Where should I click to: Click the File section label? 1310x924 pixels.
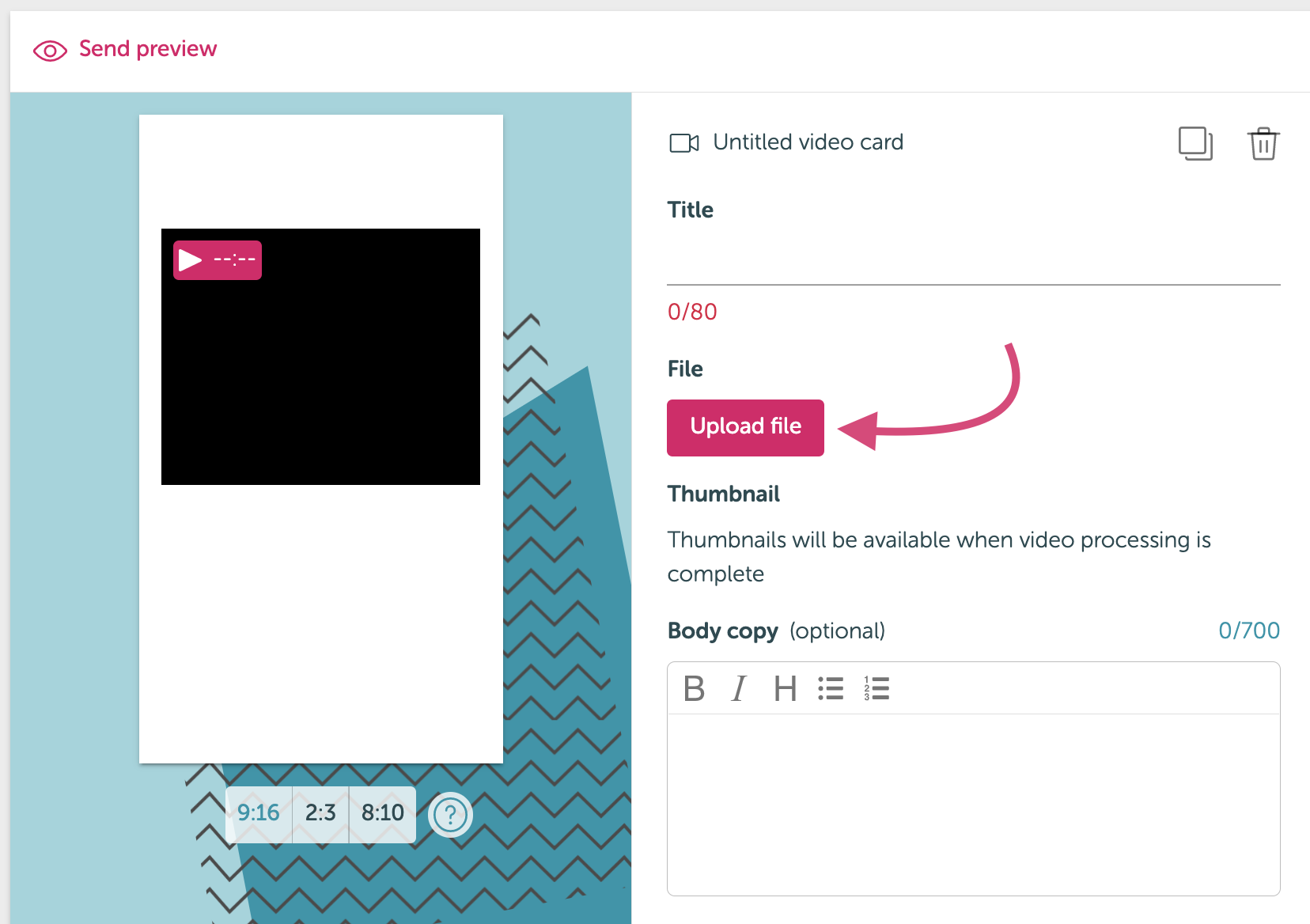tap(685, 369)
